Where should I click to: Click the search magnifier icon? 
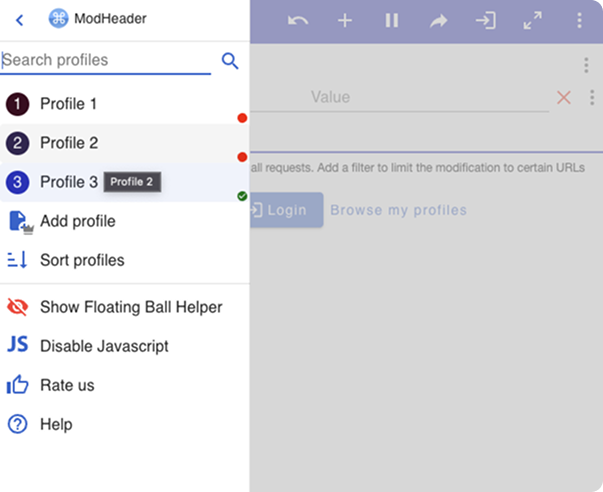tap(230, 61)
